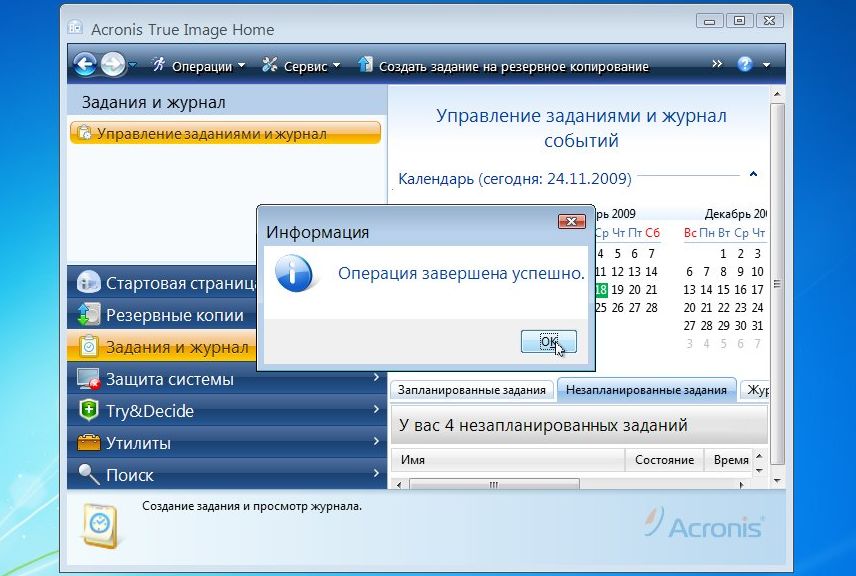Click the Сервис tools icon
The width and height of the screenshot is (856, 576).
[x=270, y=65]
